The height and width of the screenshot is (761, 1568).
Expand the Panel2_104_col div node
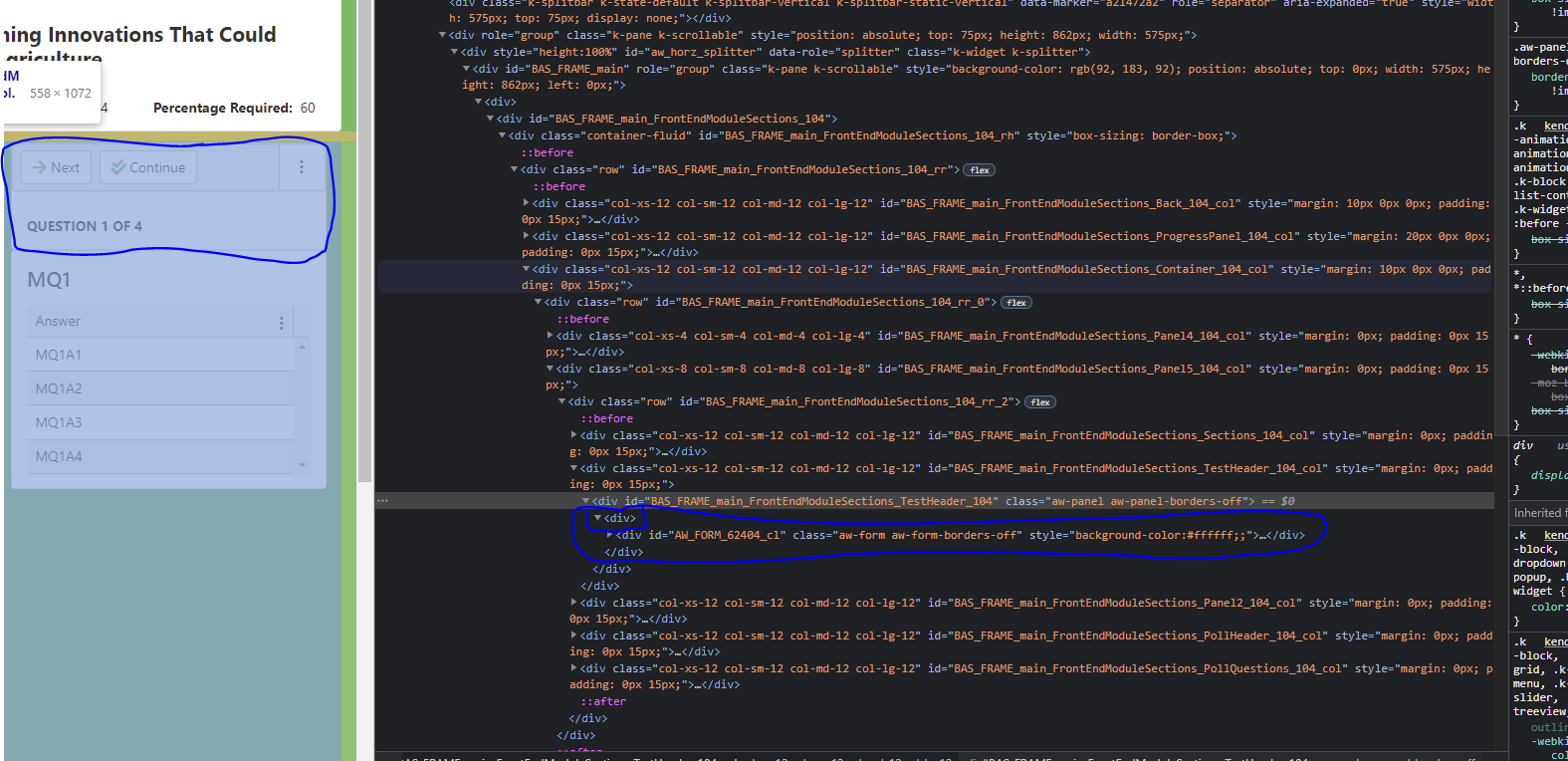pos(574,603)
